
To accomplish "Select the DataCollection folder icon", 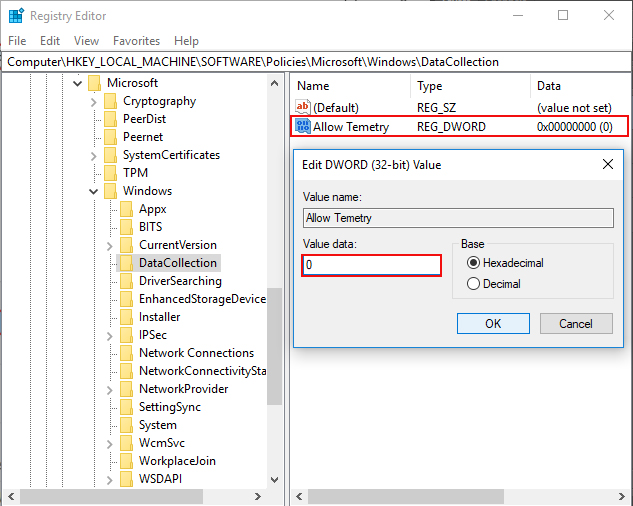I will pyautogui.click(x=126, y=263).
